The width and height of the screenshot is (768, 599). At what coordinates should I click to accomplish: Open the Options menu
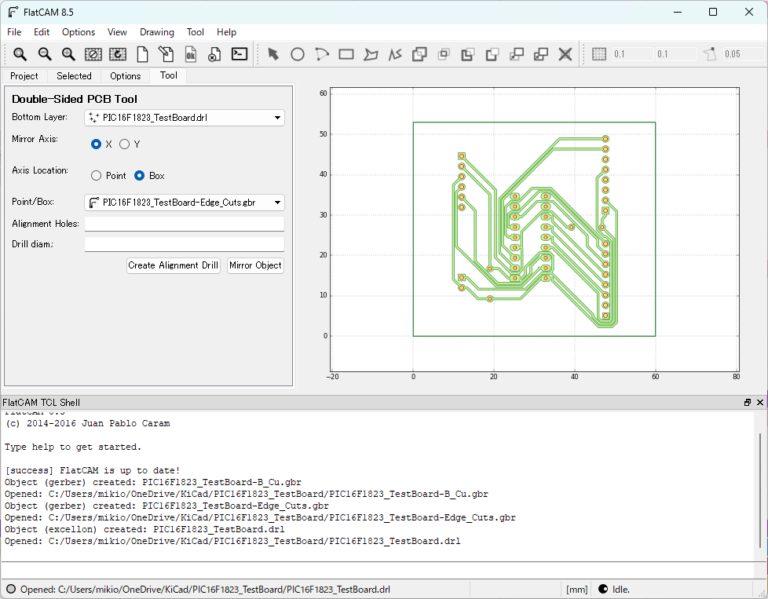[x=78, y=32]
